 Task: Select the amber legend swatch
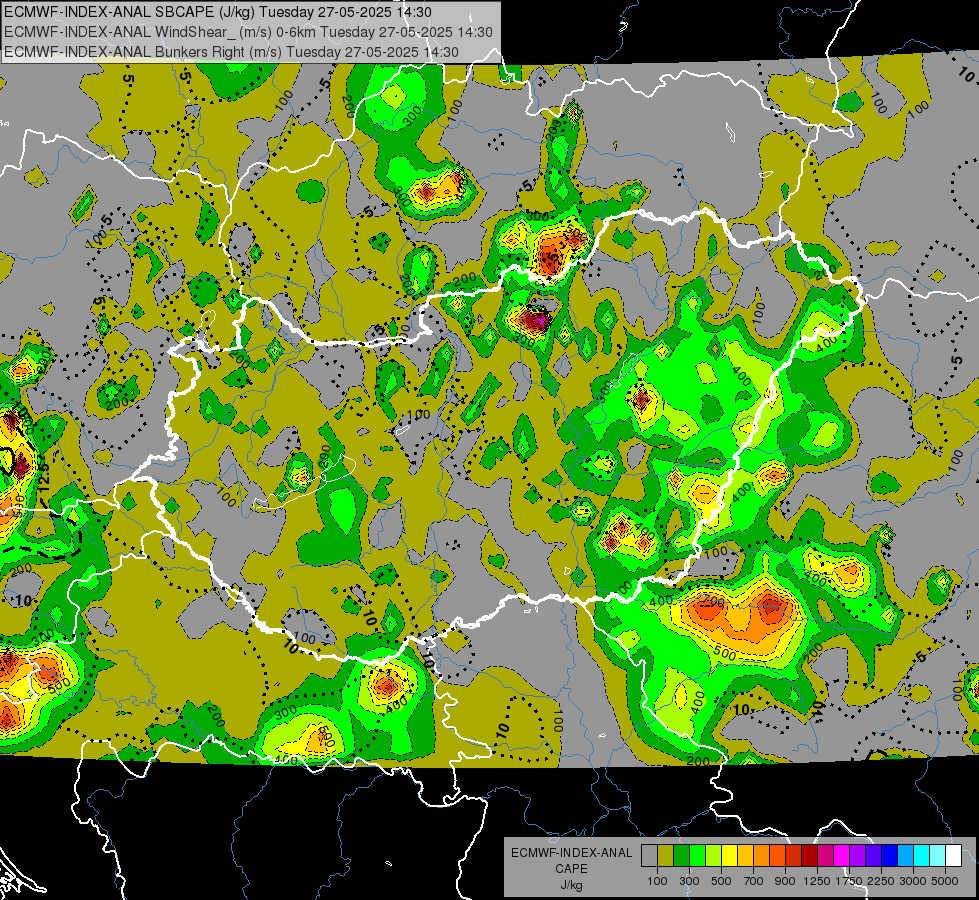pyautogui.click(x=745, y=856)
